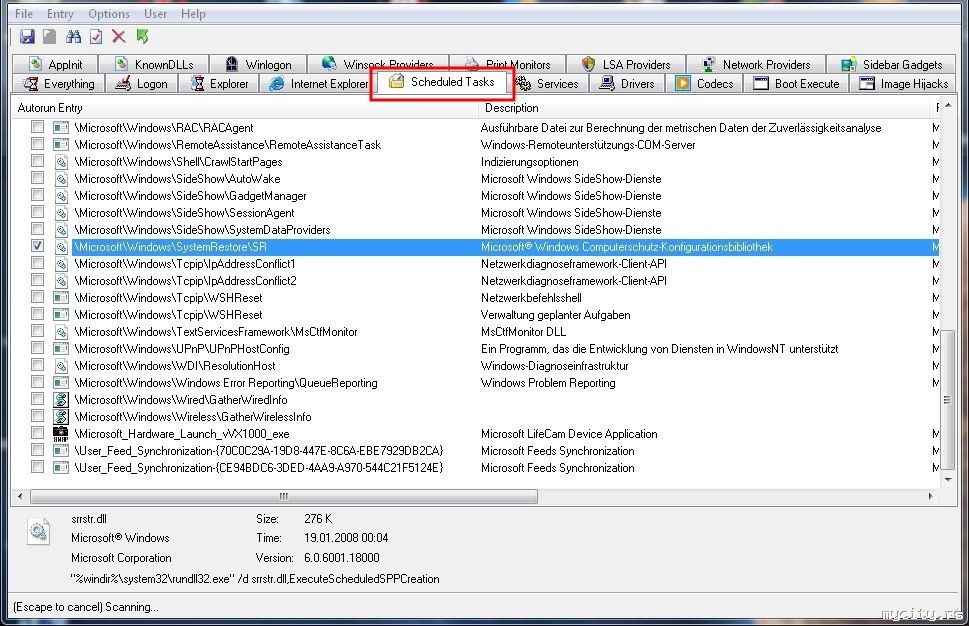Enable the Shell\CrawlStartPages checkbox
This screenshot has width=969, height=626.
tap(38, 161)
